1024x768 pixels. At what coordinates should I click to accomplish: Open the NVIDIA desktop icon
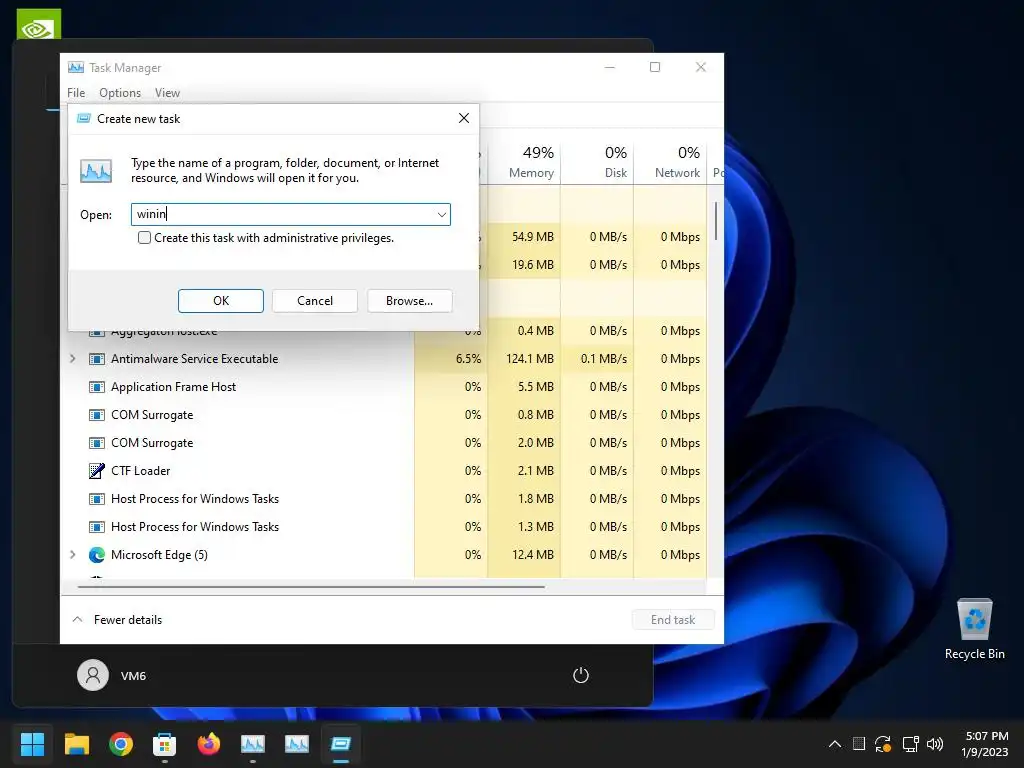(39, 25)
